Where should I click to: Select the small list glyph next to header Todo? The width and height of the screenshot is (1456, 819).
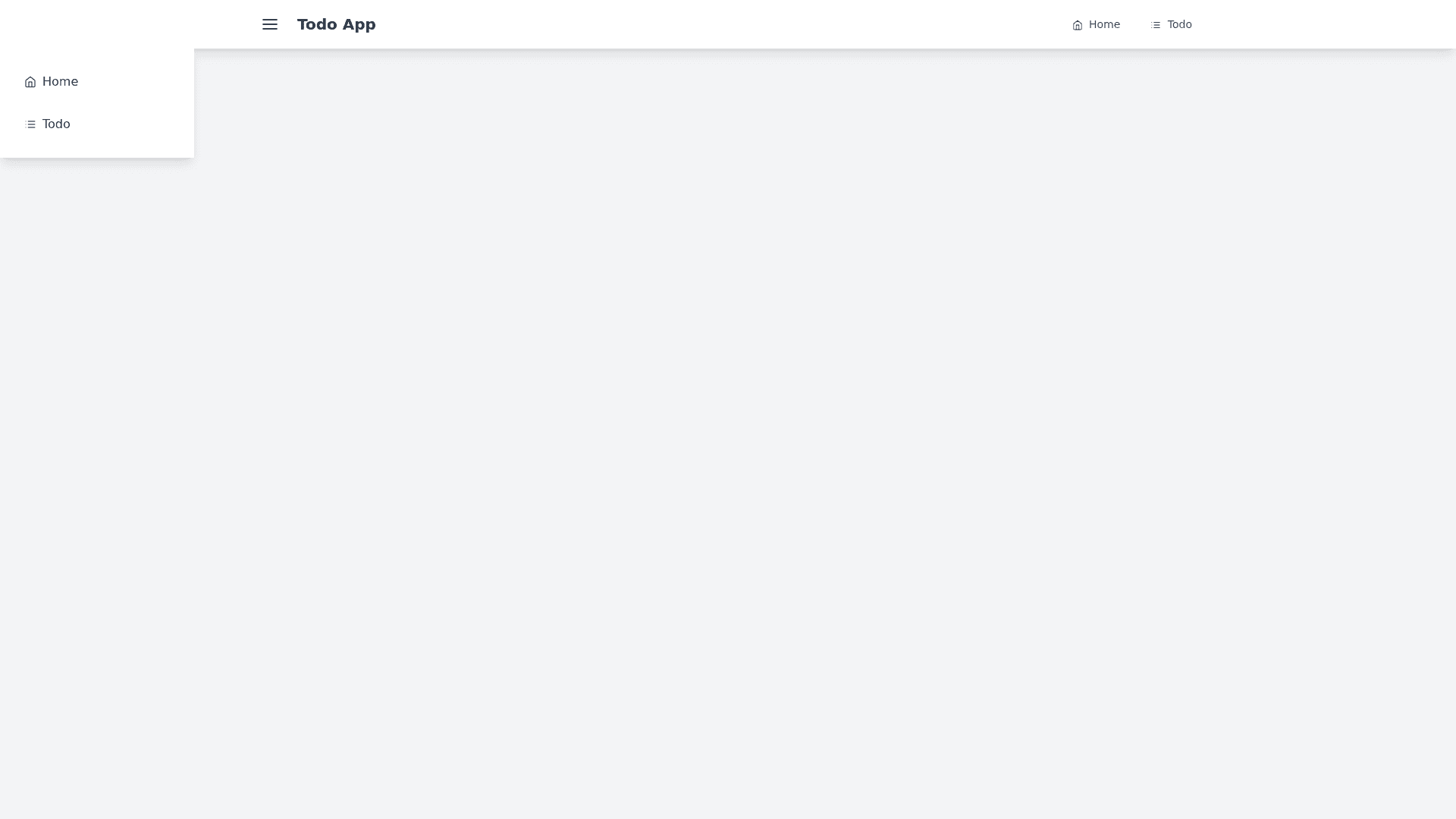point(1156,25)
